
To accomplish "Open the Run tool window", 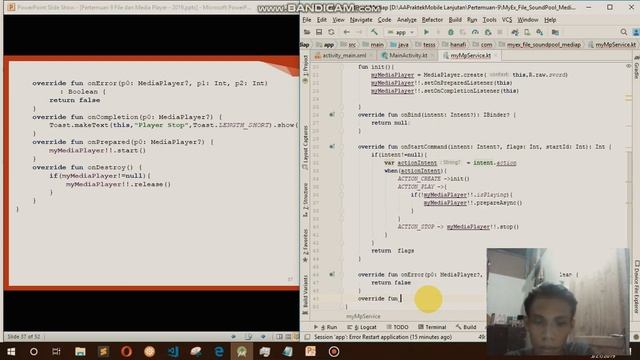I will (326, 327).
